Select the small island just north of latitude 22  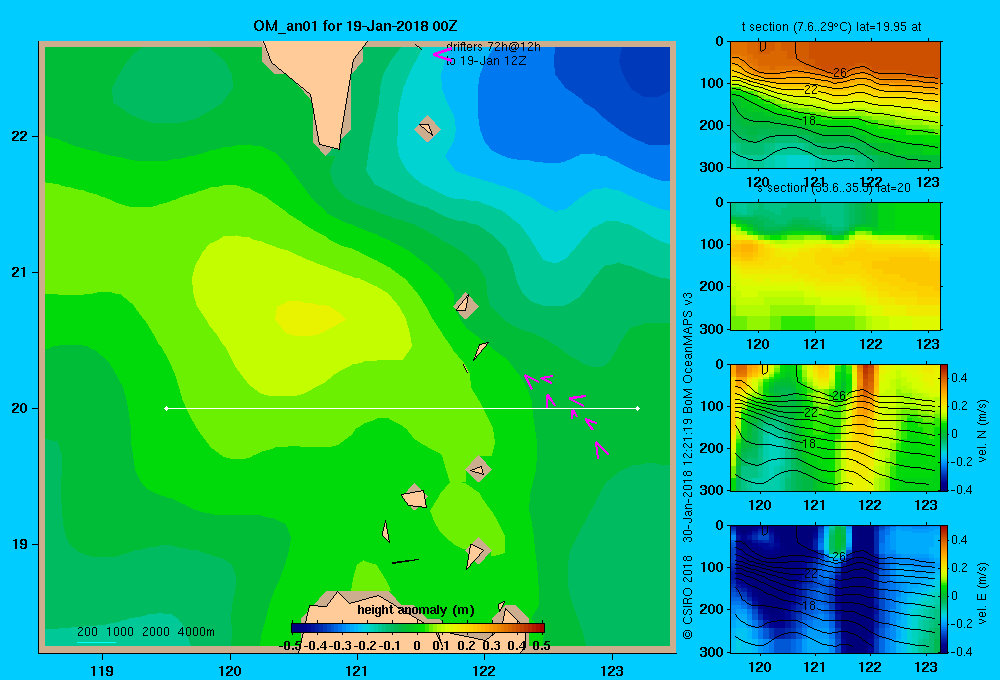[427, 129]
